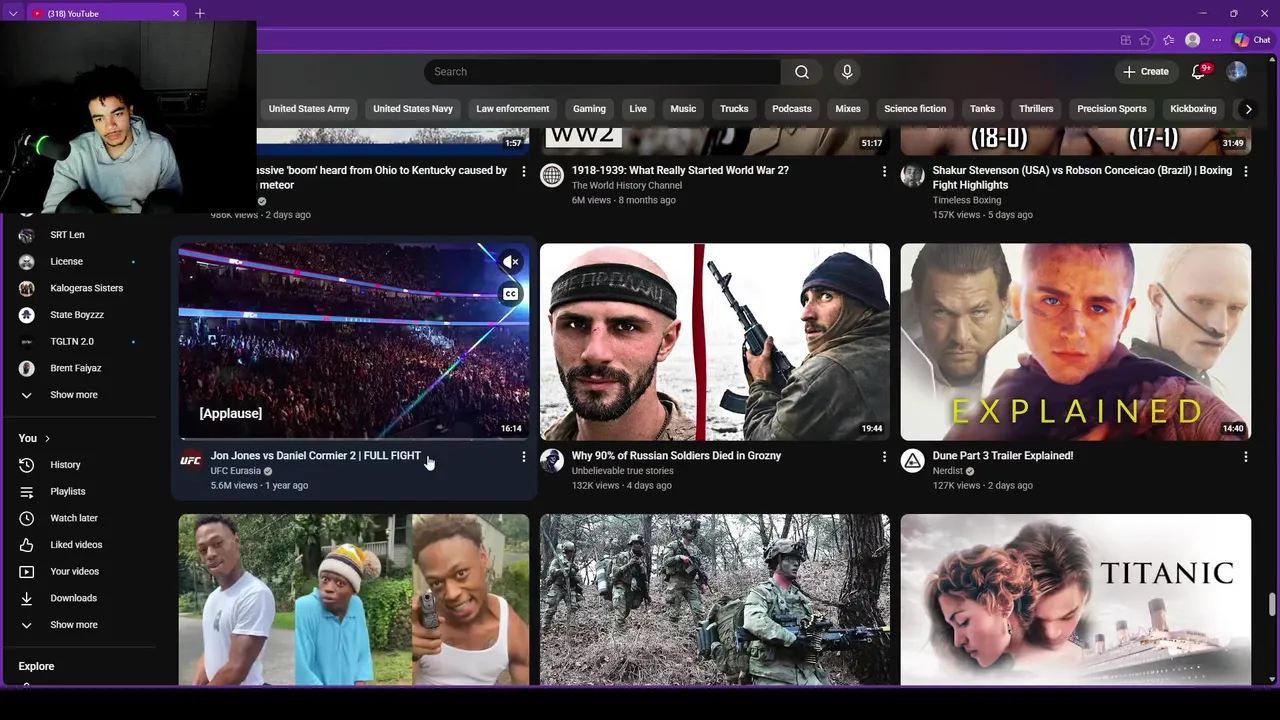Image resolution: width=1280 pixels, height=720 pixels.
Task: Open the options menu for the Shakur Stevenson video
Action: pyautogui.click(x=1245, y=171)
